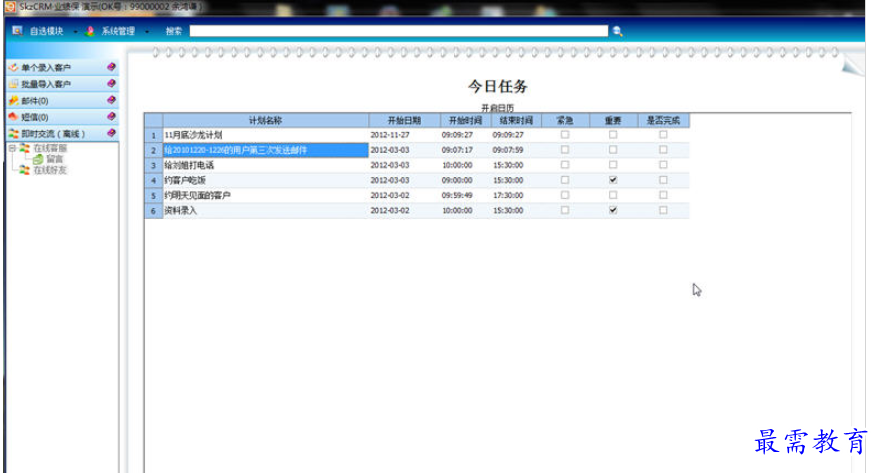Select the 给刘姐打电话 task name

point(189,165)
